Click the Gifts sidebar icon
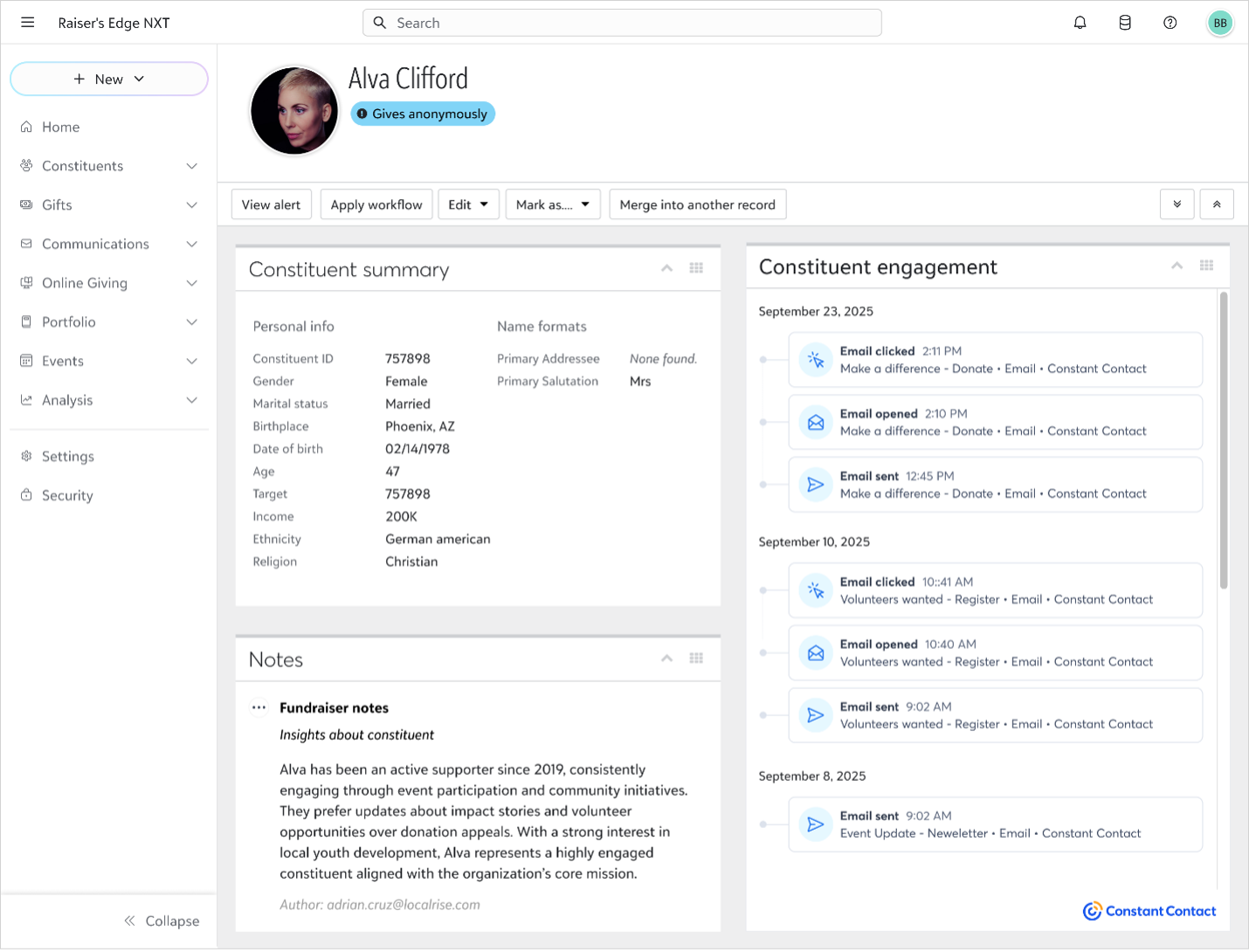The width and height of the screenshot is (1249, 952). click(26, 204)
